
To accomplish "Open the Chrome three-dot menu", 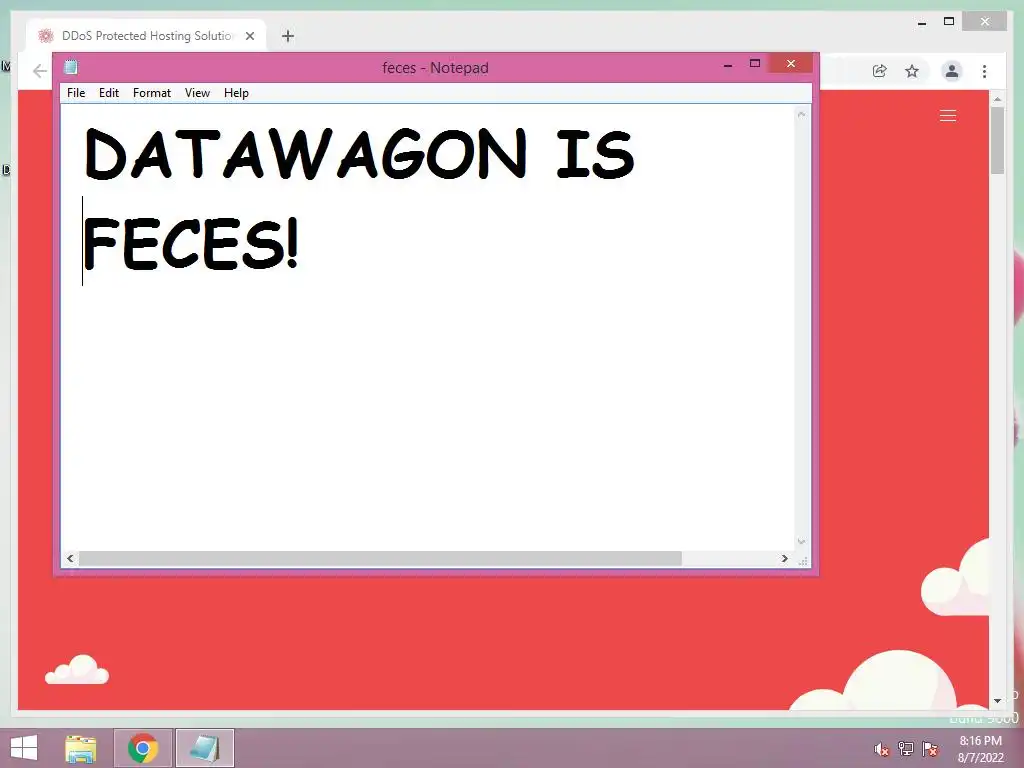I will coord(984,71).
